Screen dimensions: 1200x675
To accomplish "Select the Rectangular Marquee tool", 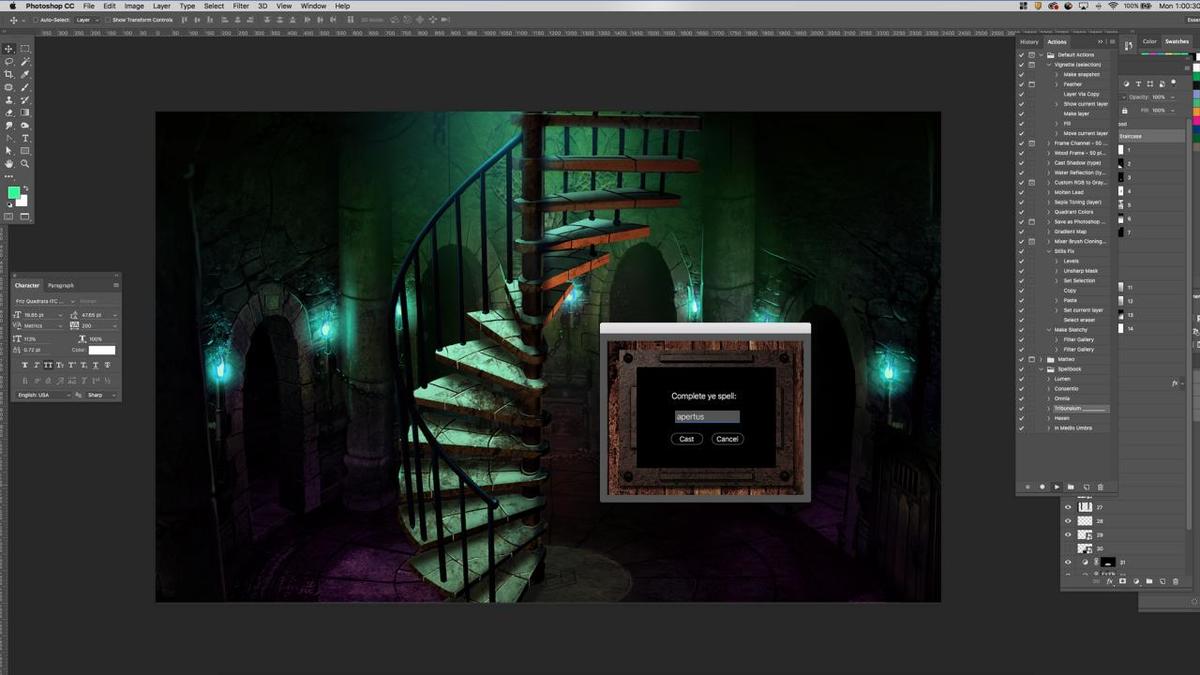I will 25,49.
